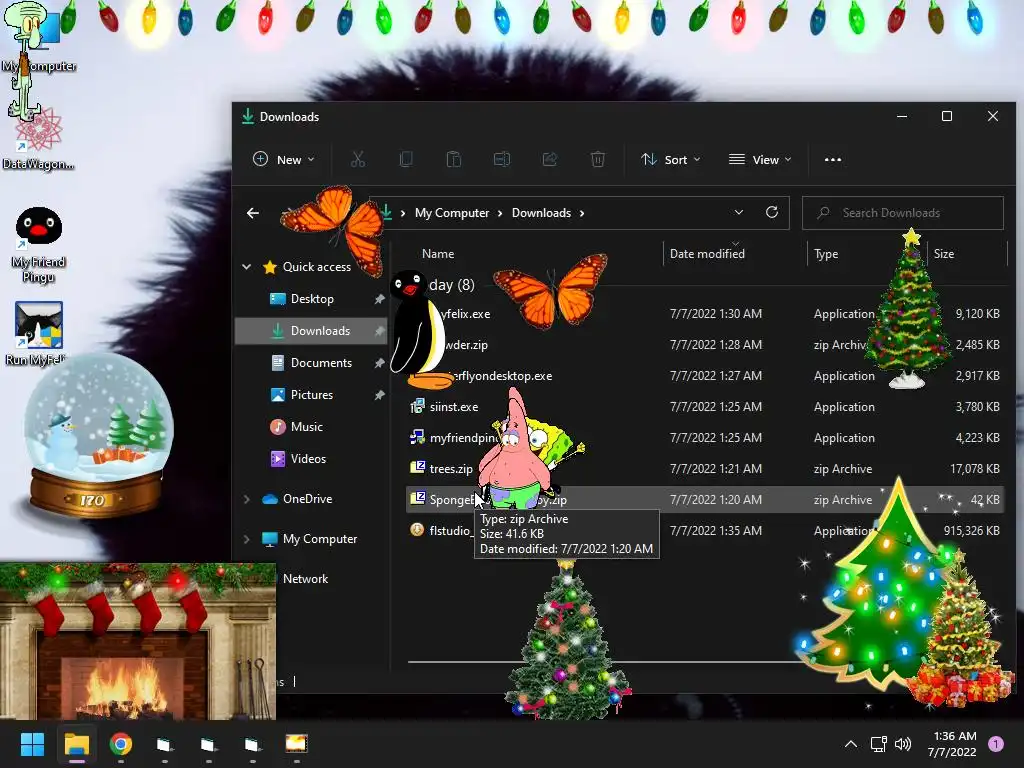
Task: Click the 915,326 KB size cell
Action: coord(971,531)
